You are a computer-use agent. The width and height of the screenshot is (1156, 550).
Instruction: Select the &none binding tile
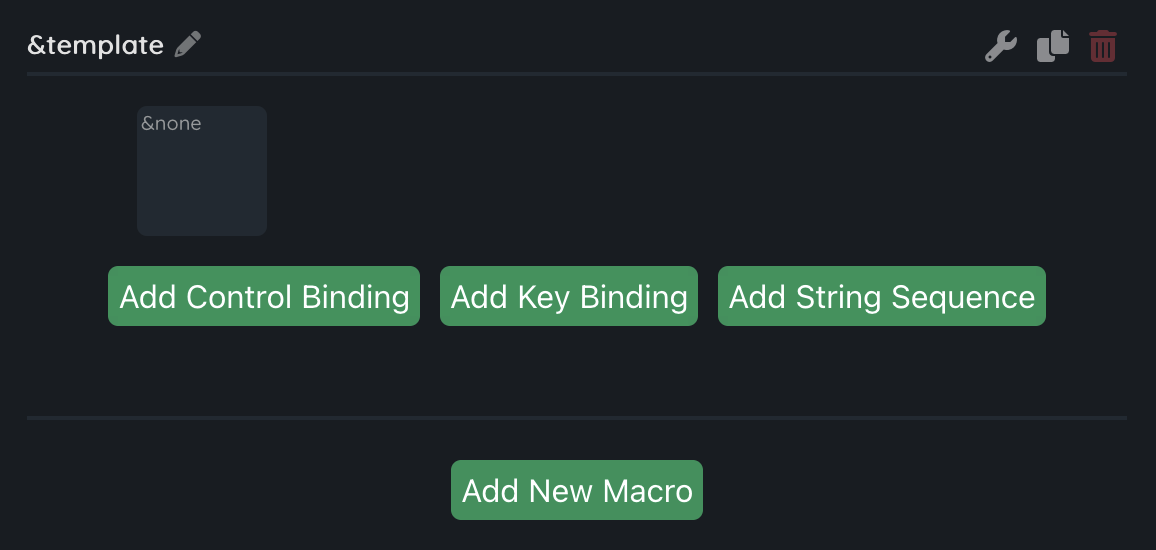tap(202, 171)
